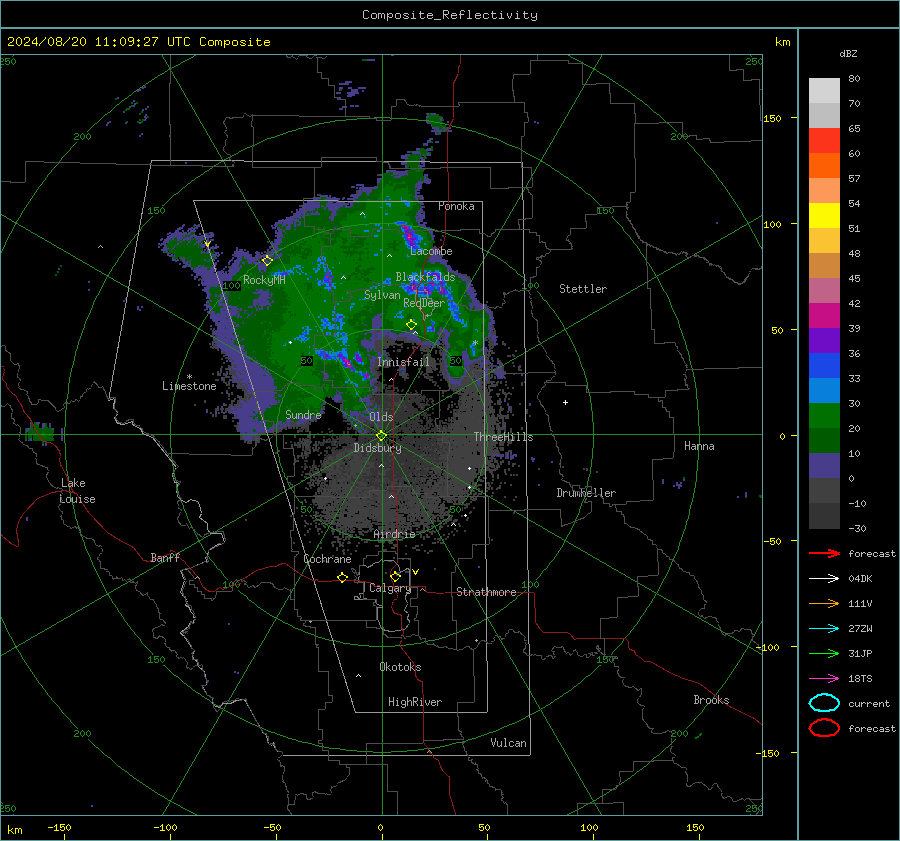Viewport: 900px width, 841px height.
Task: Click the Strathmore label
Action: pos(486,592)
